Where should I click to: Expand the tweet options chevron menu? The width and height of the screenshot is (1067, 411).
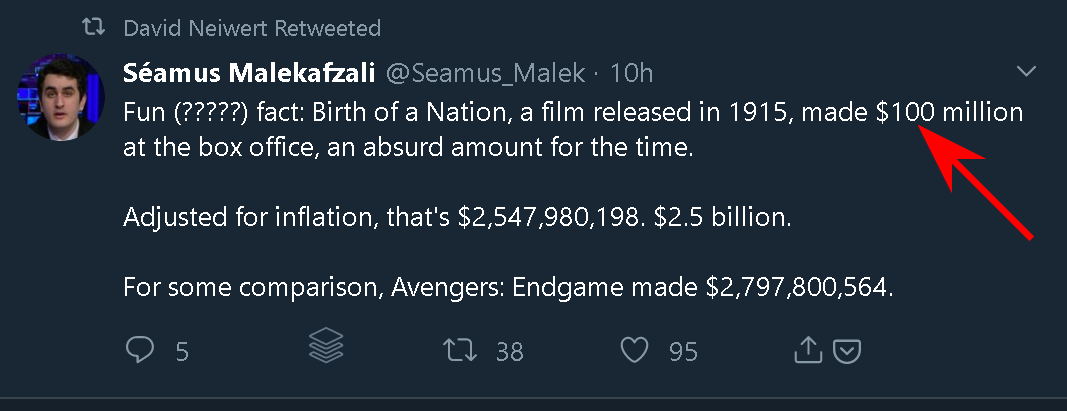click(x=1026, y=72)
